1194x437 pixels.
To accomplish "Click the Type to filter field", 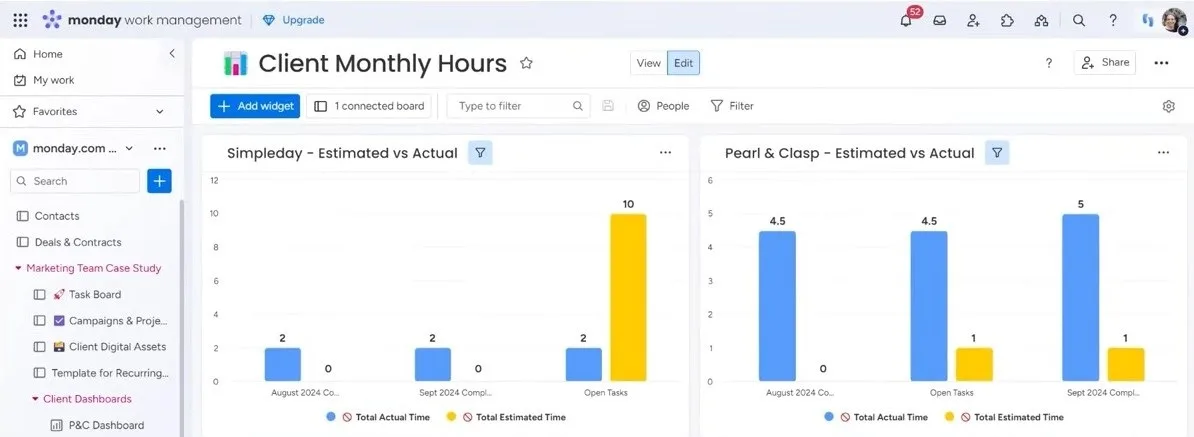I will tap(519, 106).
